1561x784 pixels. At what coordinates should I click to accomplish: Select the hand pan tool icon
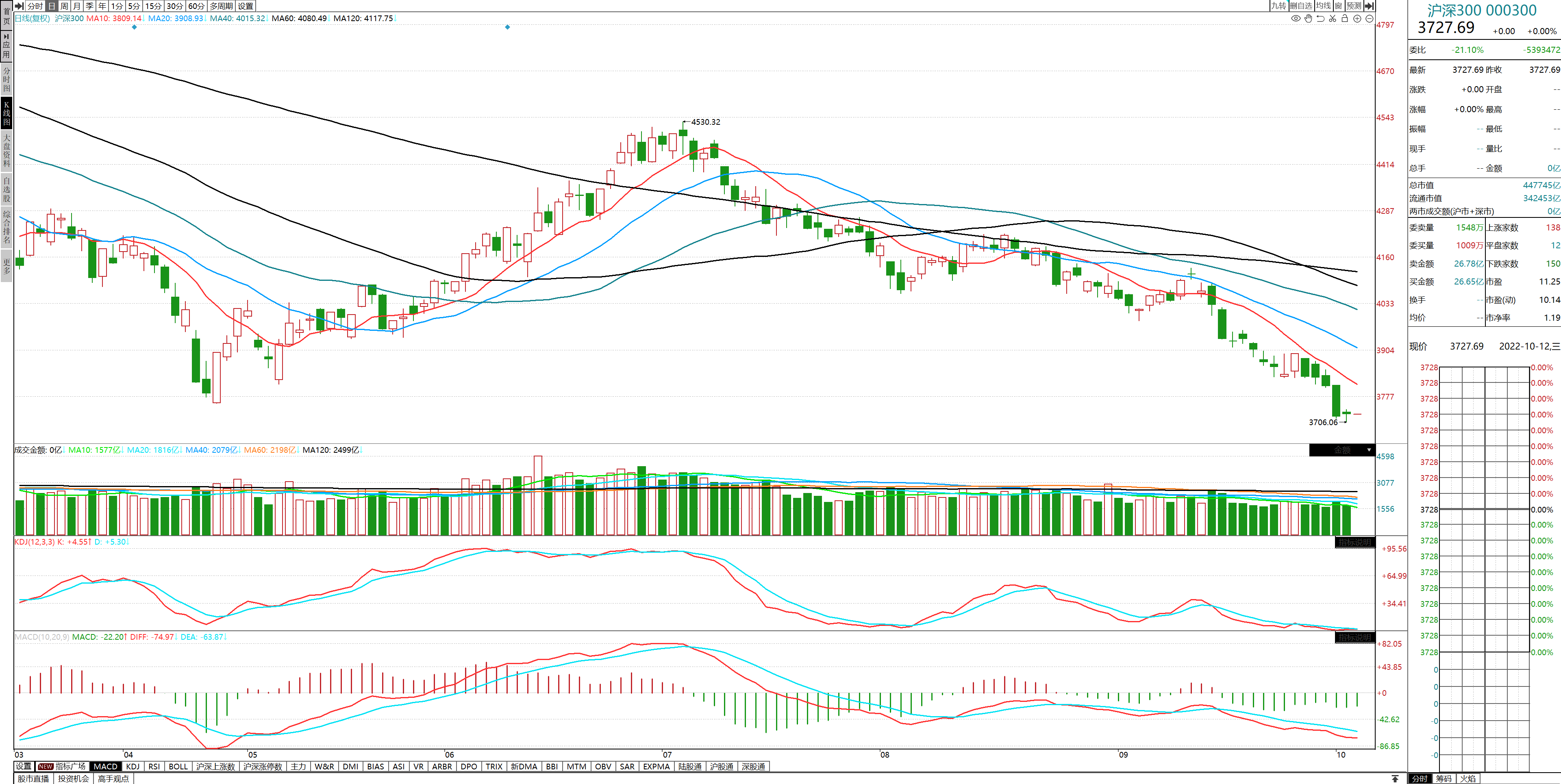pos(1308,18)
